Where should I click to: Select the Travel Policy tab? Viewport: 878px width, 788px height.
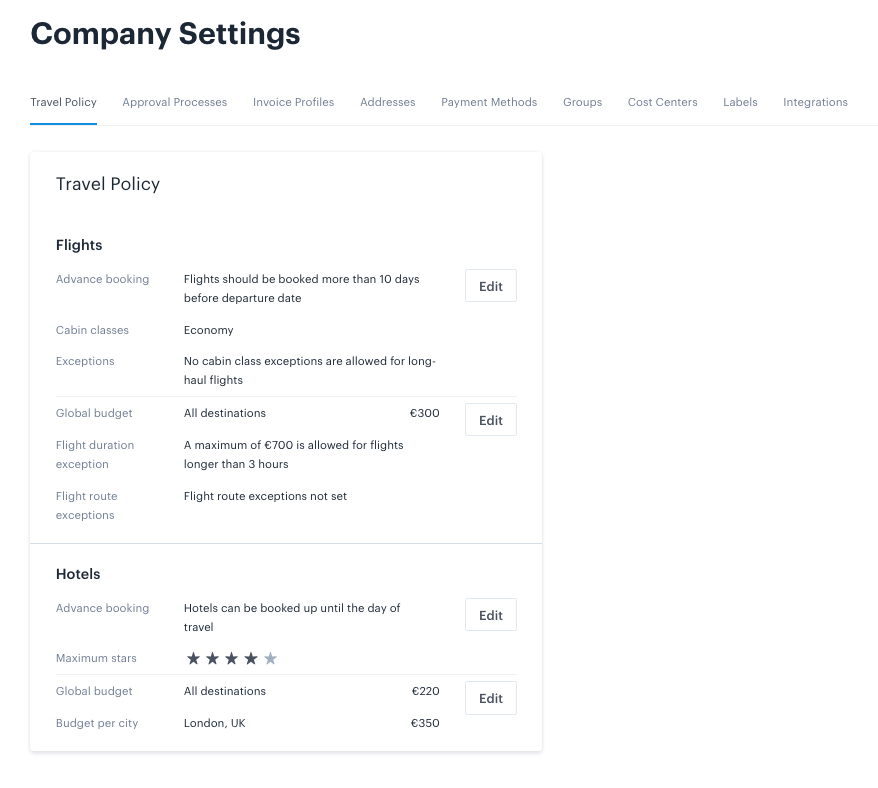tap(63, 102)
